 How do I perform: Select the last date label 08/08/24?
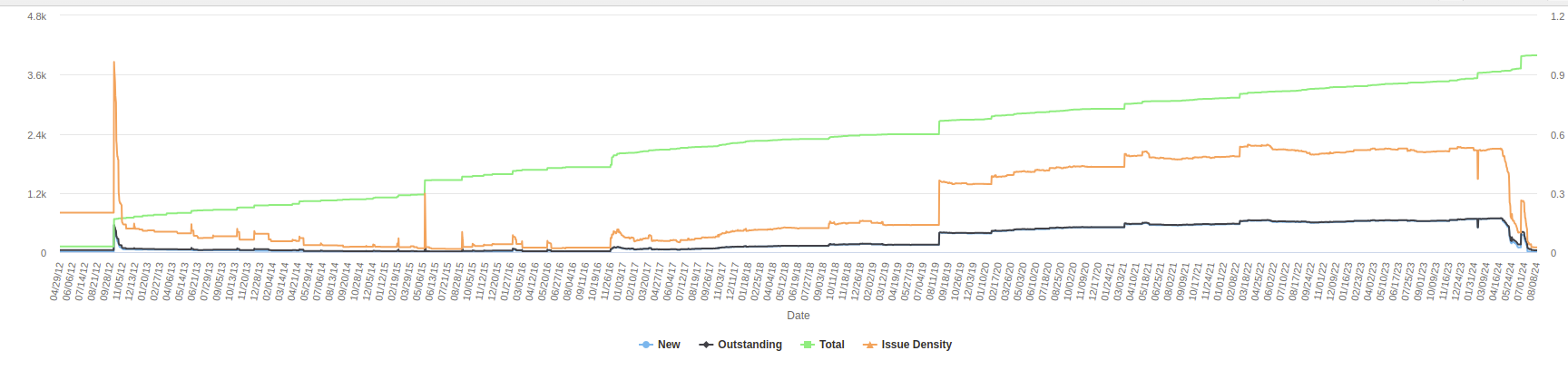[x=1533, y=281]
